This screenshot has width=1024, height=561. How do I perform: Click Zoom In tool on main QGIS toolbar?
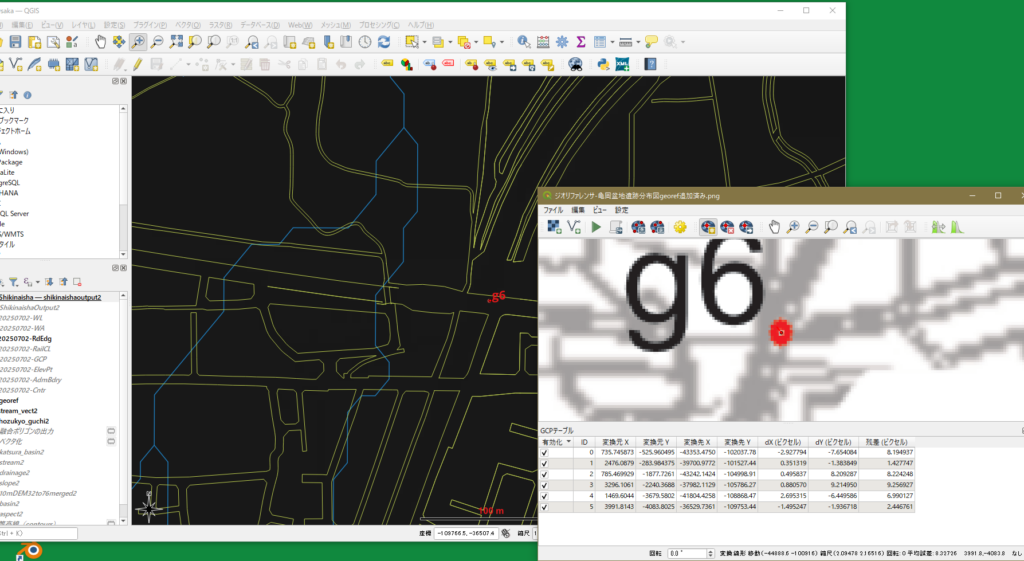[138, 42]
